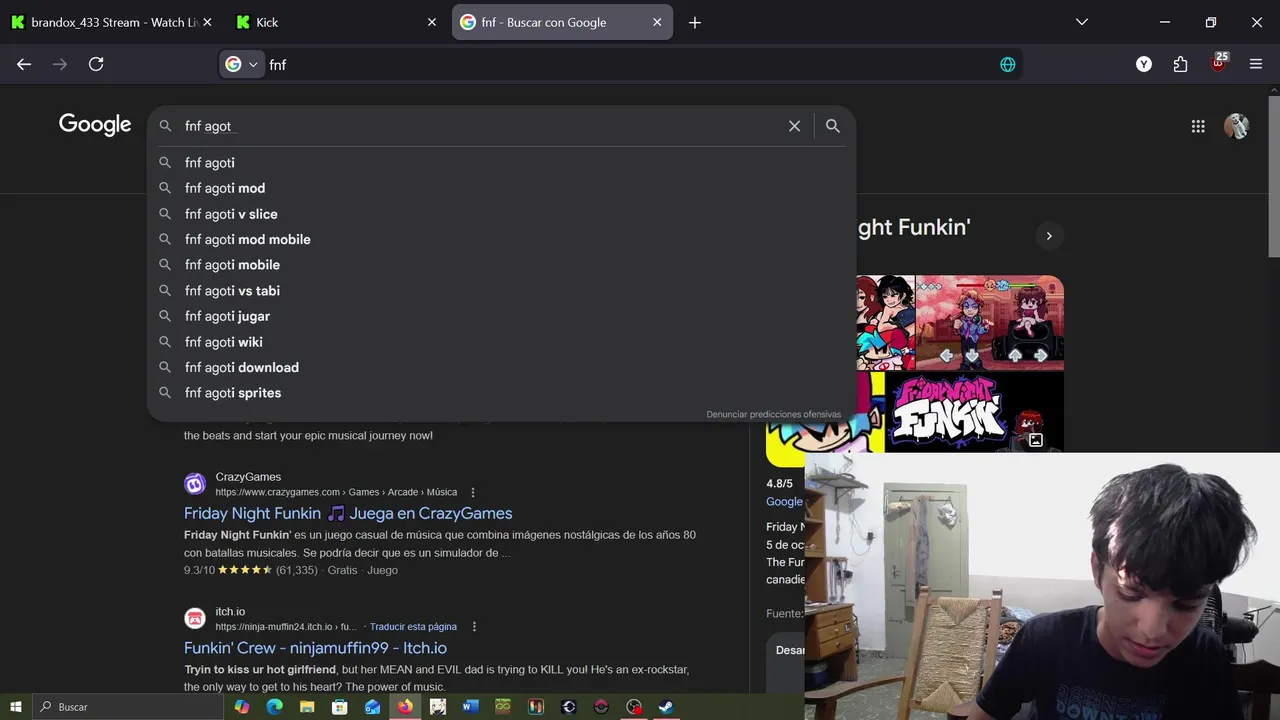Open Steam from the taskbar
Viewport: 1280px width, 720px height.
[666, 707]
